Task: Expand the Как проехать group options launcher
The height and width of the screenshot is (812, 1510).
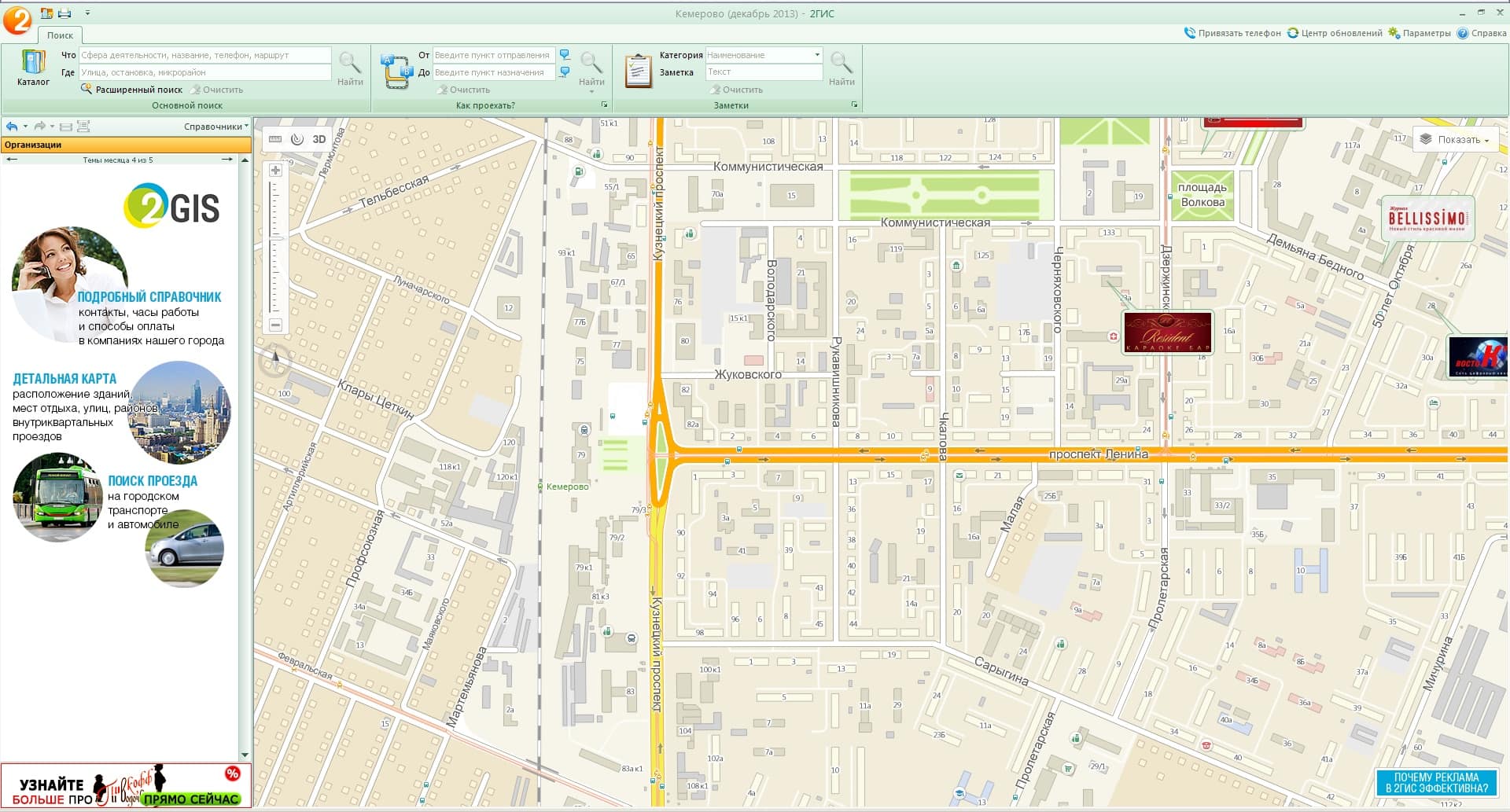Action: (604, 105)
